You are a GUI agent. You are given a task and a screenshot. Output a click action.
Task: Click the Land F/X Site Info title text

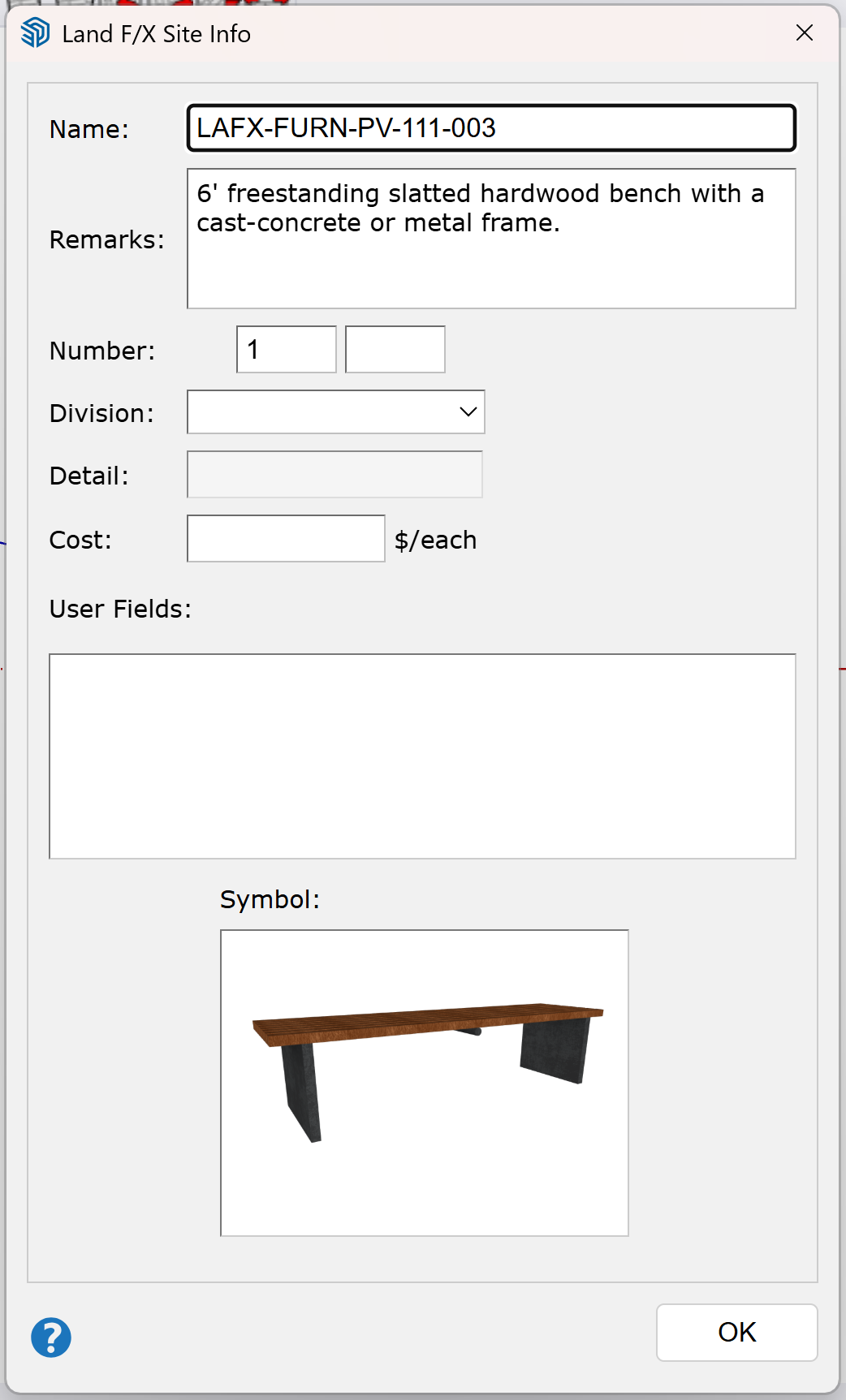[157, 34]
